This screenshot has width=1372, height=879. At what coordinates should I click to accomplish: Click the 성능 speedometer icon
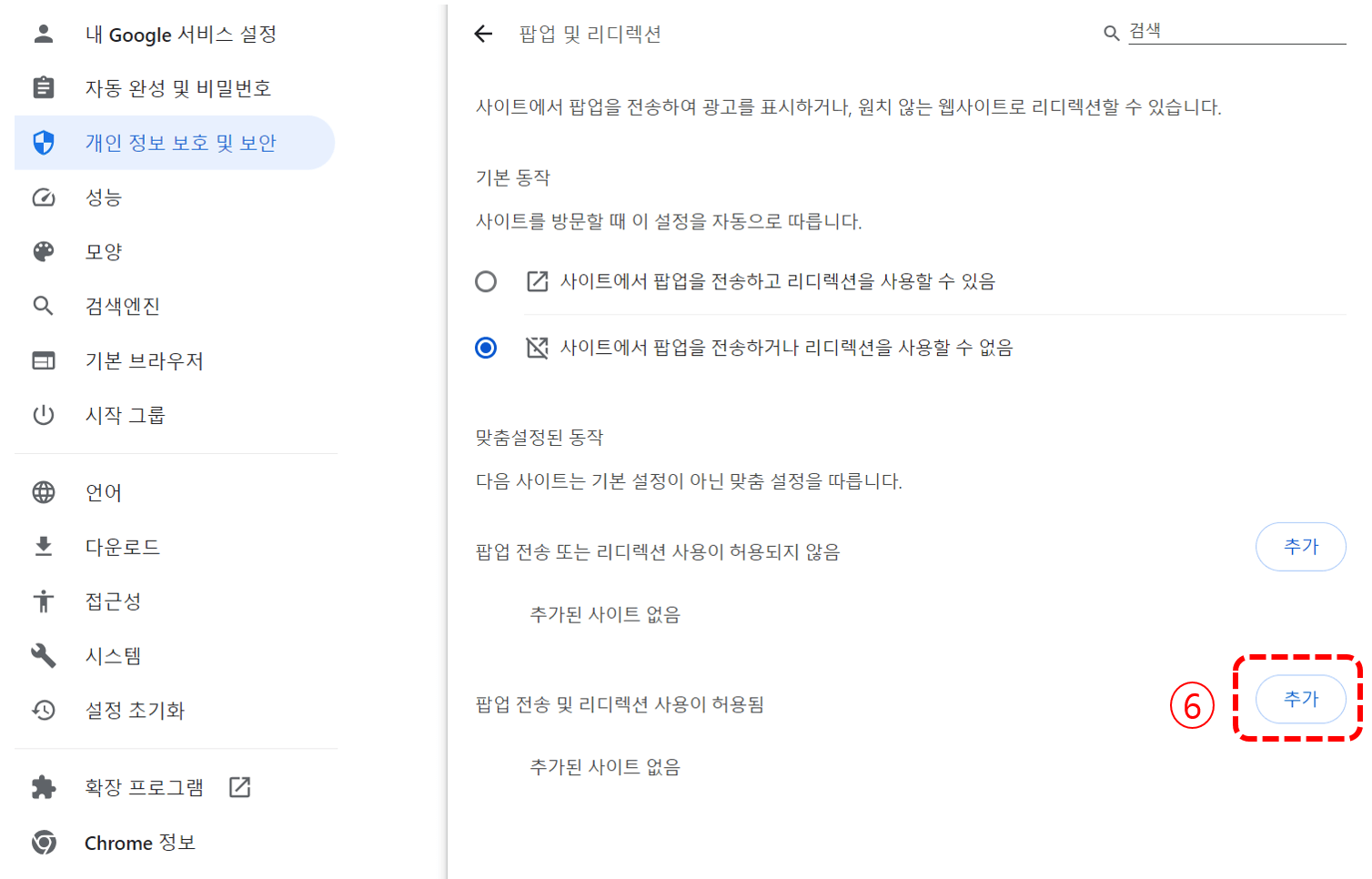pos(43,197)
